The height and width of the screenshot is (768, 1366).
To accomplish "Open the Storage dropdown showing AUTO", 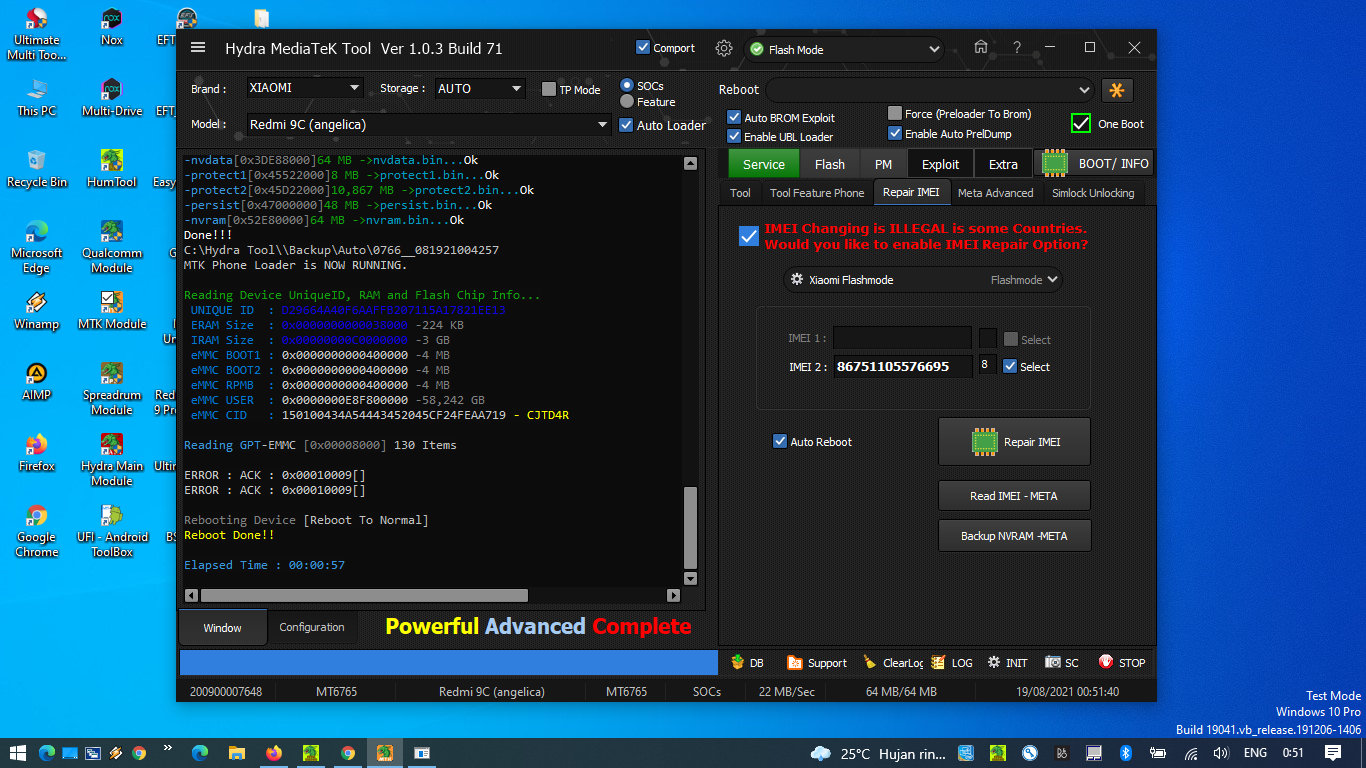I will [480, 88].
